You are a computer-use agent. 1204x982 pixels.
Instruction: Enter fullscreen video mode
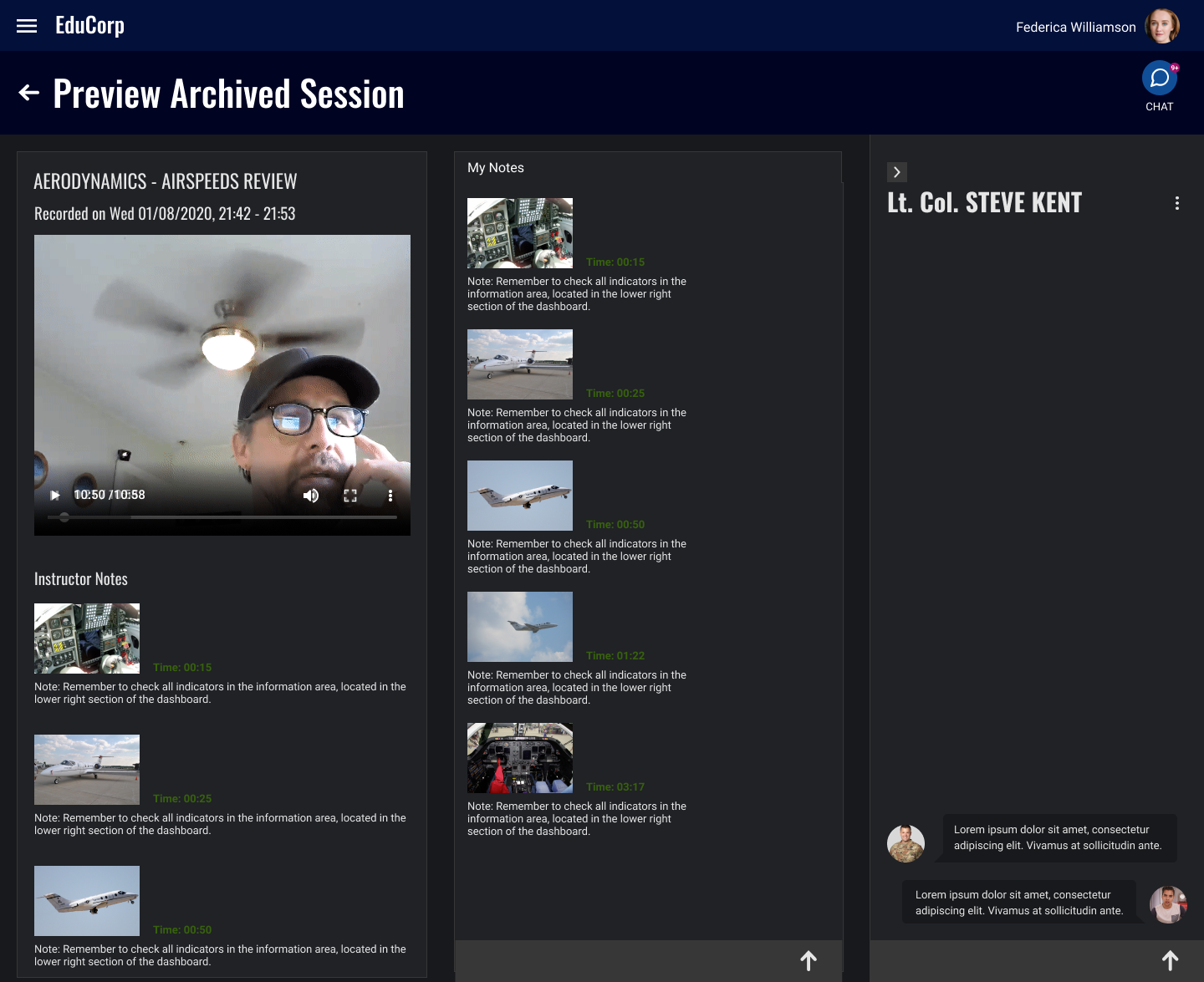point(350,496)
